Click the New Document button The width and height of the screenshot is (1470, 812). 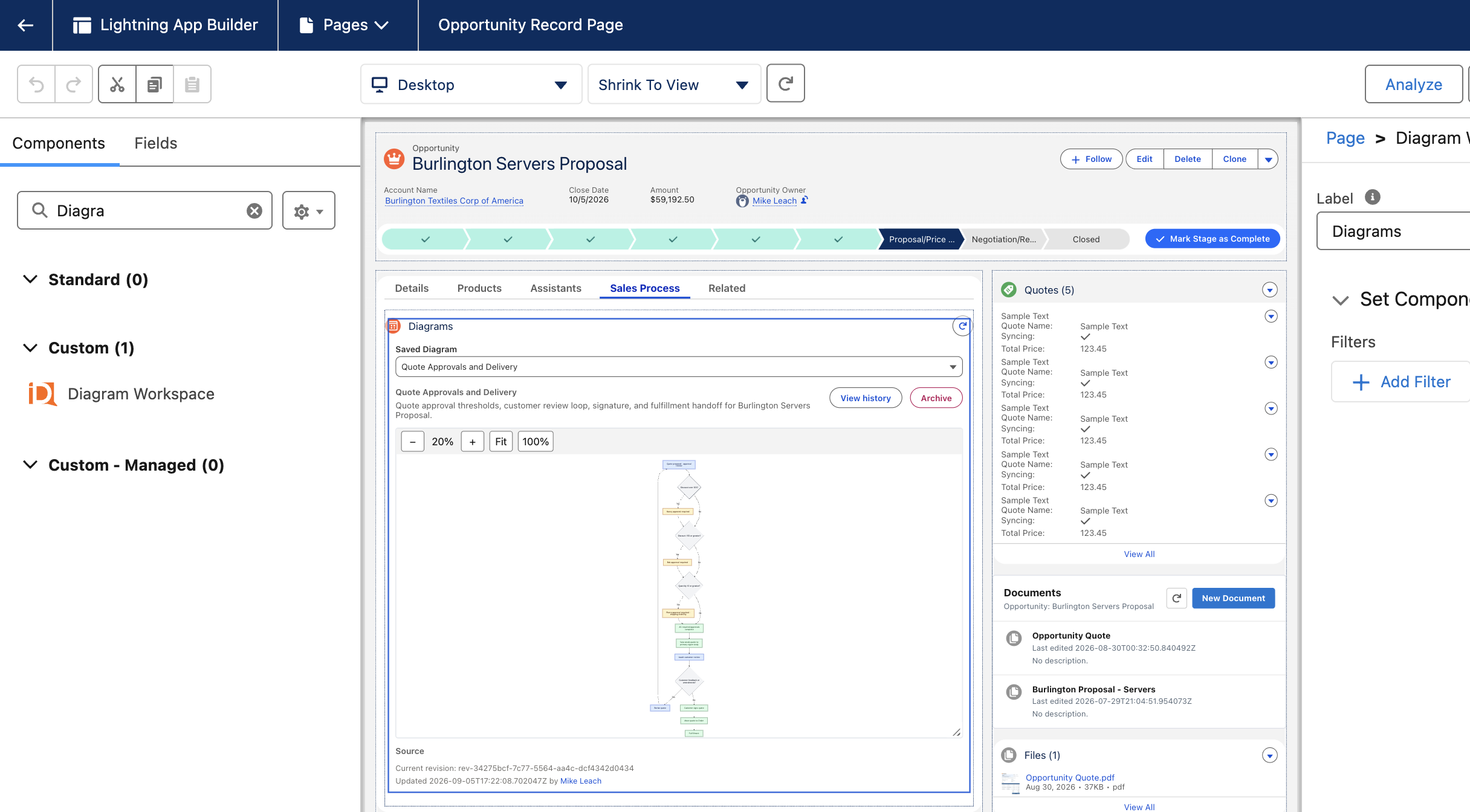pos(1233,598)
